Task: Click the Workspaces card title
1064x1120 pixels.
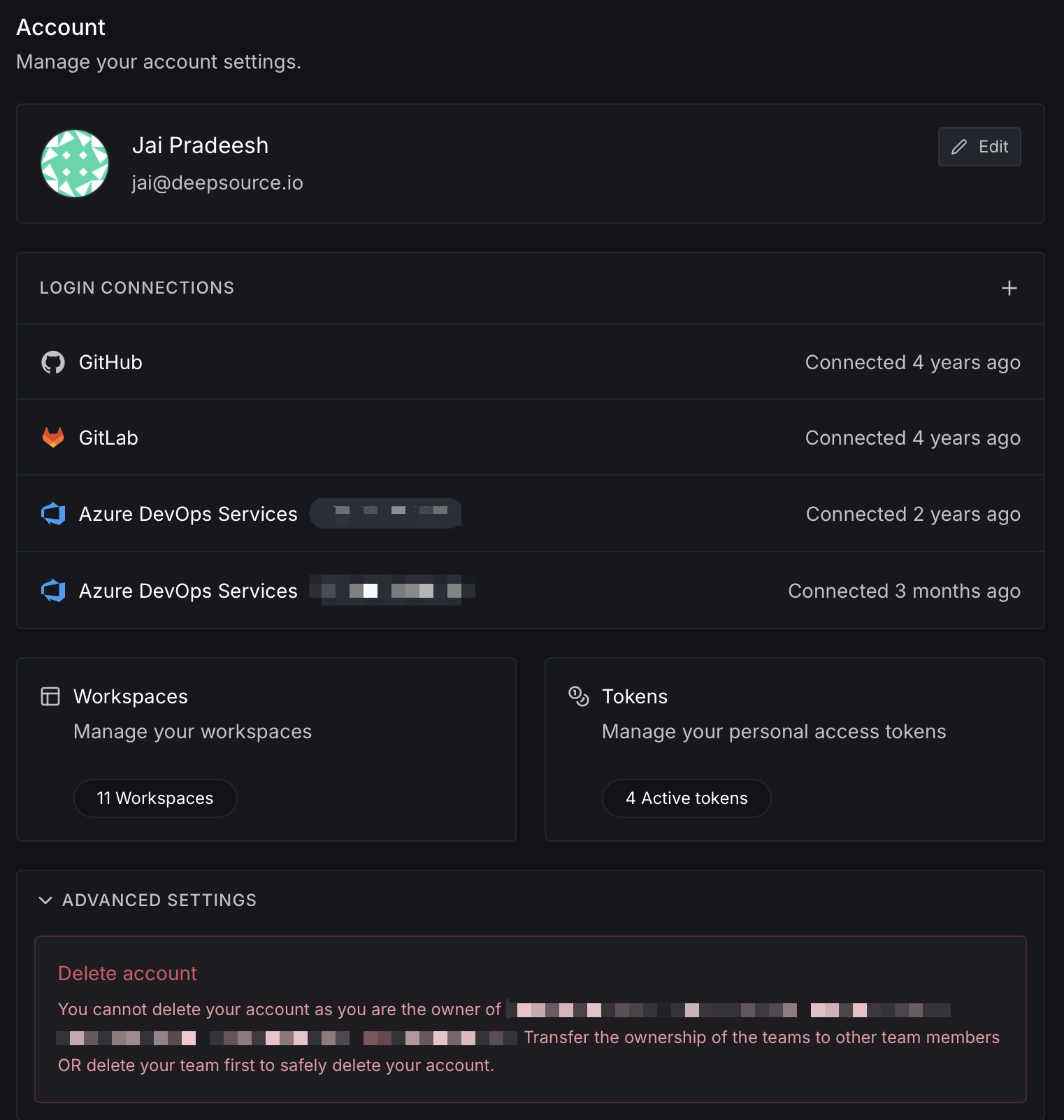Action: pyautogui.click(x=131, y=696)
